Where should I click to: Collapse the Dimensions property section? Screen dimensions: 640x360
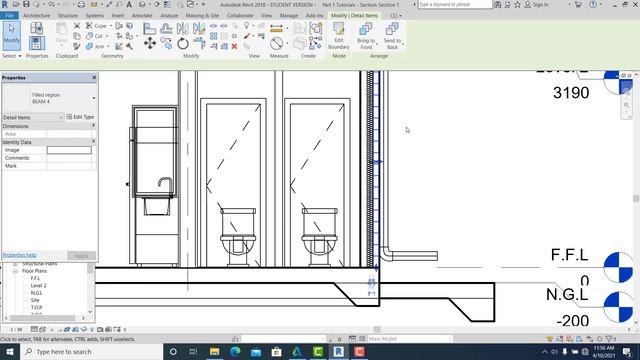[93, 126]
